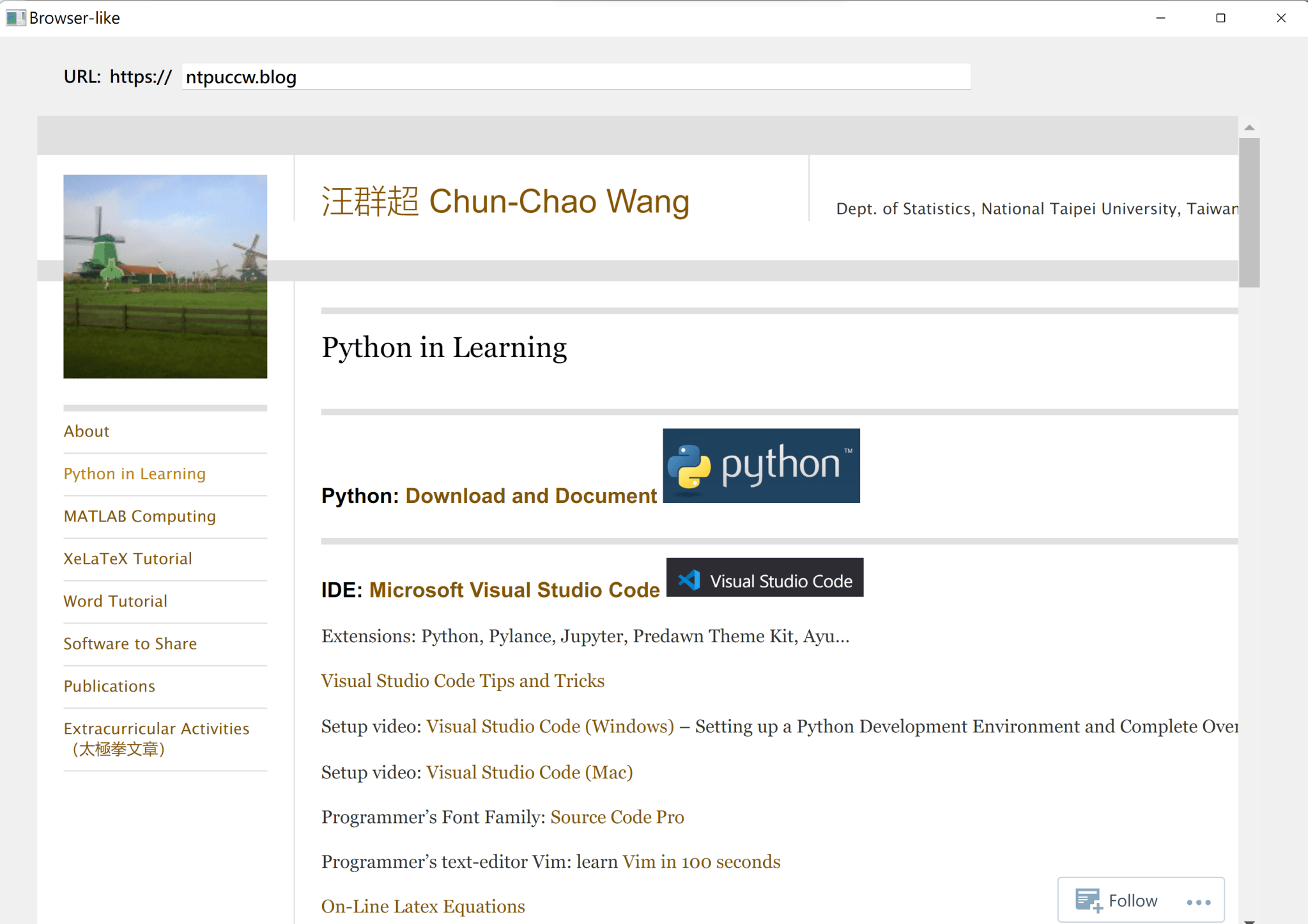Open the Vim in 100 seconds link
Image resolution: width=1308 pixels, height=924 pixels.
tap(701, 861)
